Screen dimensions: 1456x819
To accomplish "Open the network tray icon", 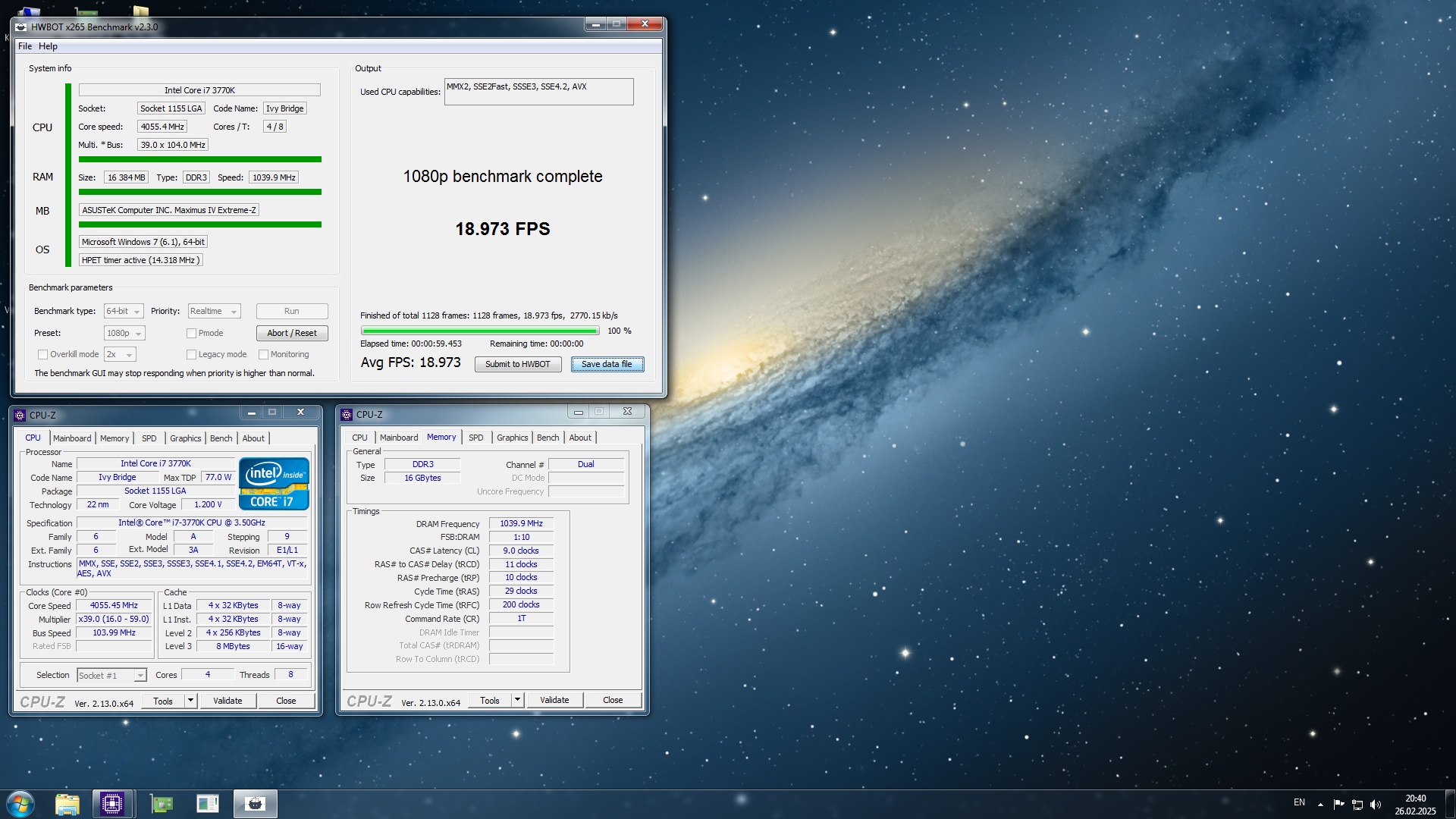I will point(1357,805).
